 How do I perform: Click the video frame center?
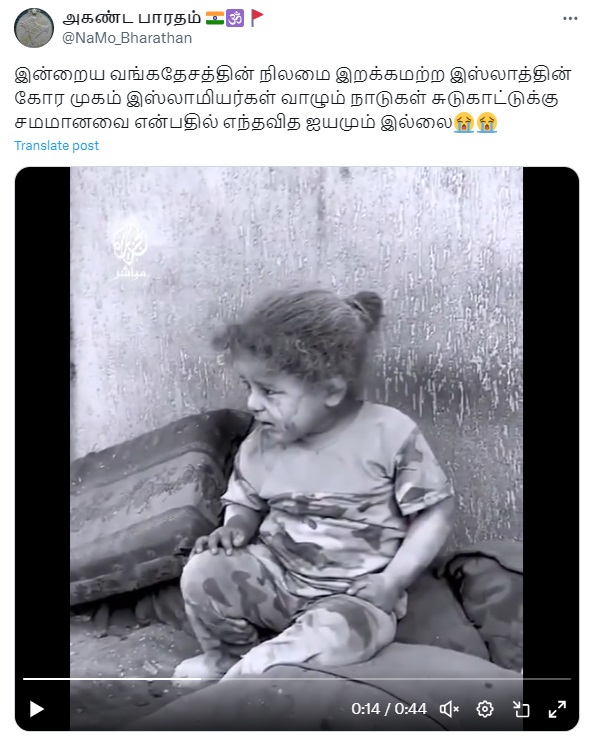tap(297, 448)
